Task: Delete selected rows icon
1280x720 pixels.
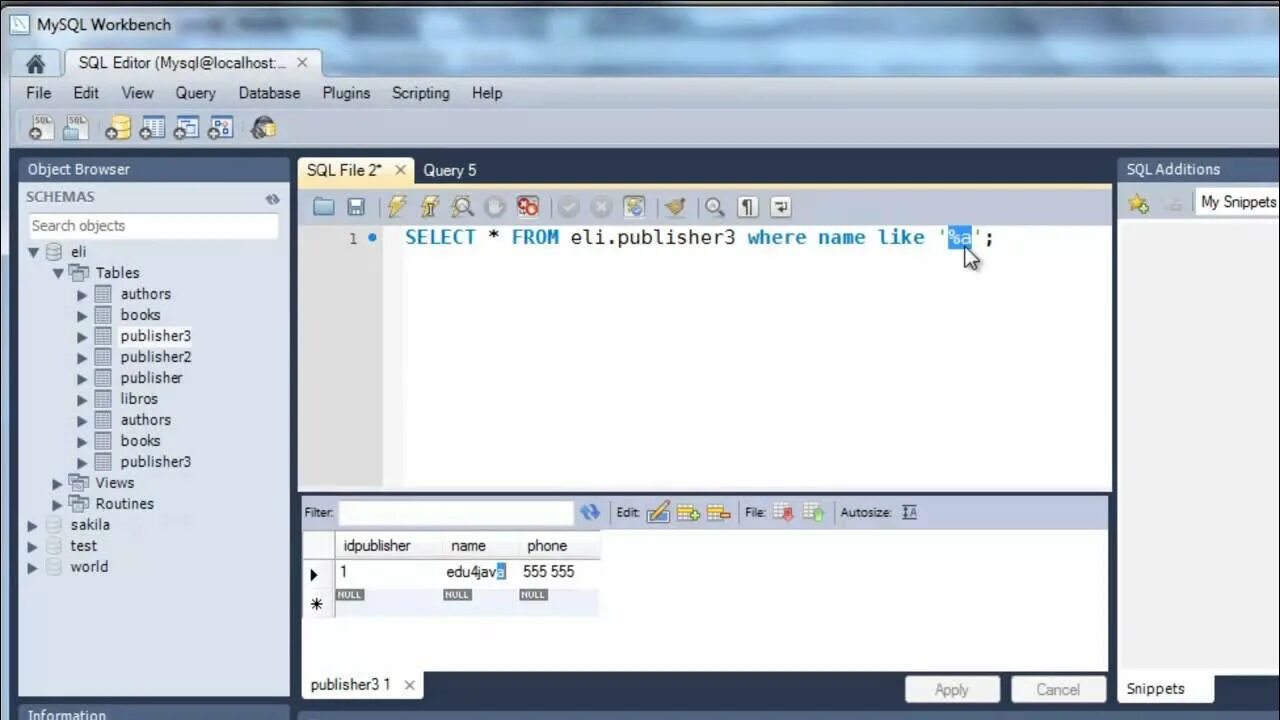Action: (719, 512)
